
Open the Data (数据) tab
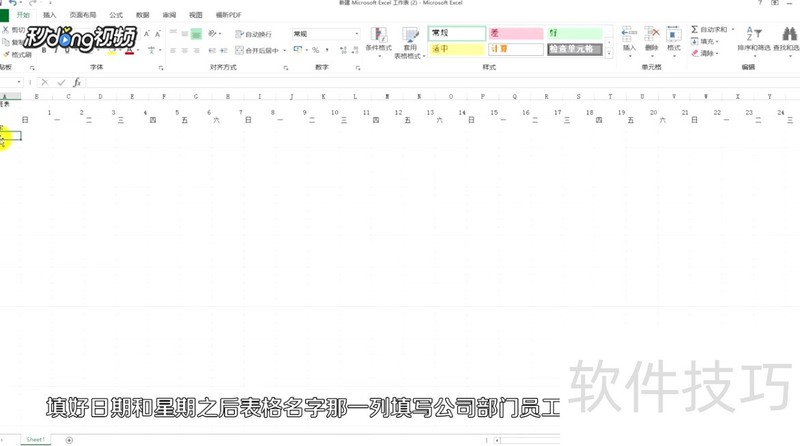142,15
